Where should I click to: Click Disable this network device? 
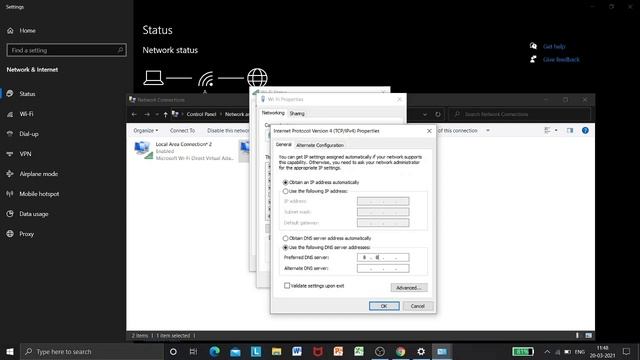(228, 131)
